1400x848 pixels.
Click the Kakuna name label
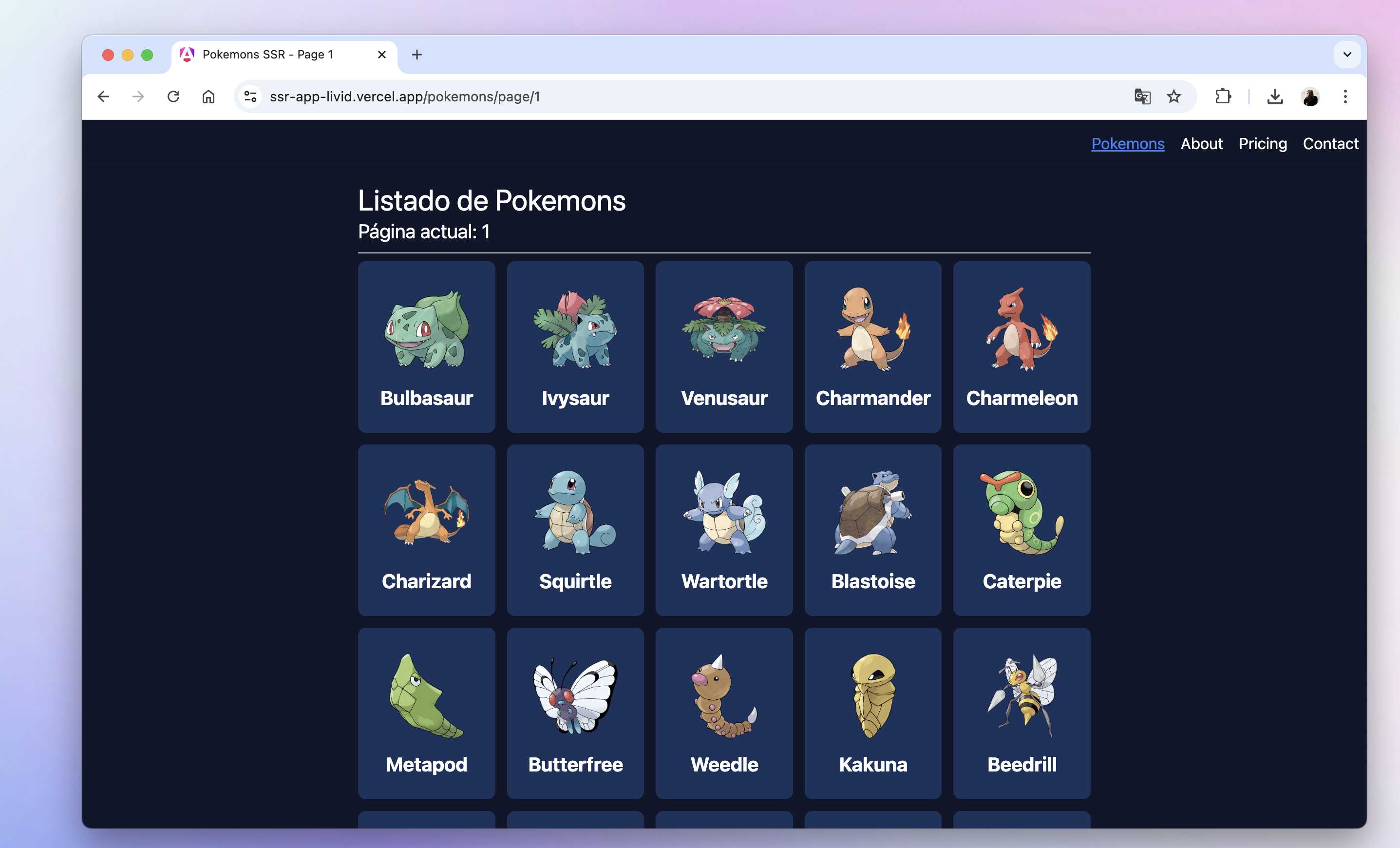pos(873,764)
